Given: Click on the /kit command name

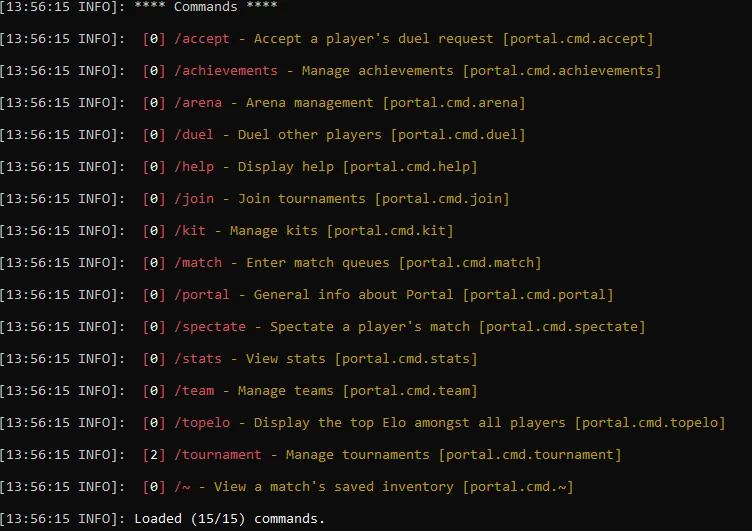Looking at the screenshot, I should [190, 231].
